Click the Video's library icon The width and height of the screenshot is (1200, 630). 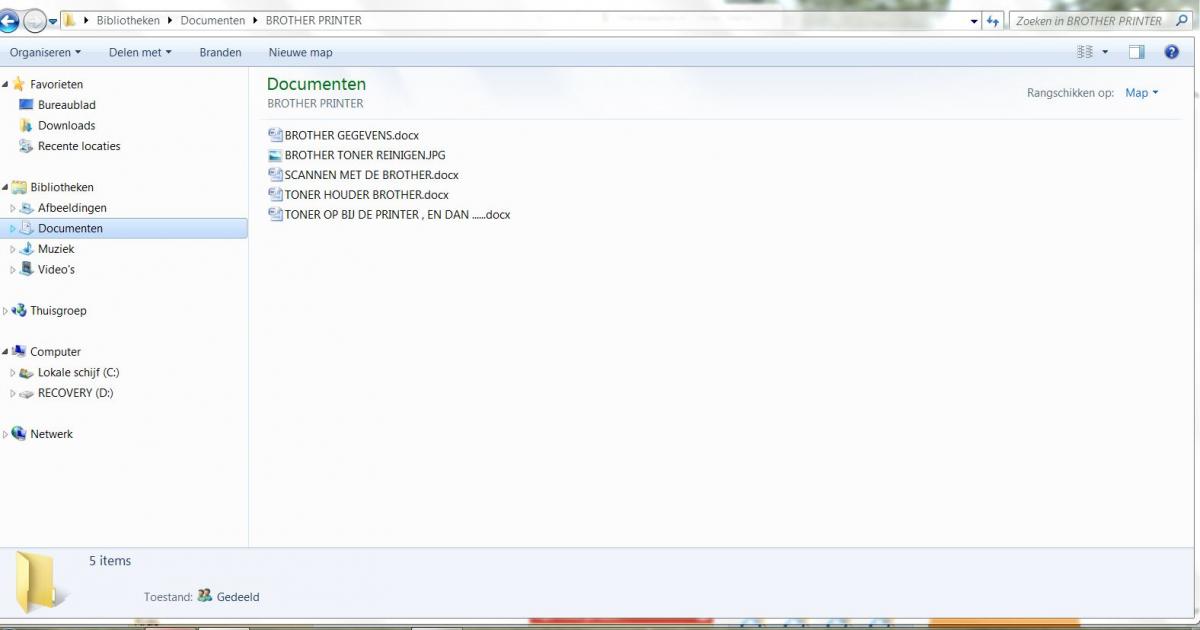(x=27, y=269)
